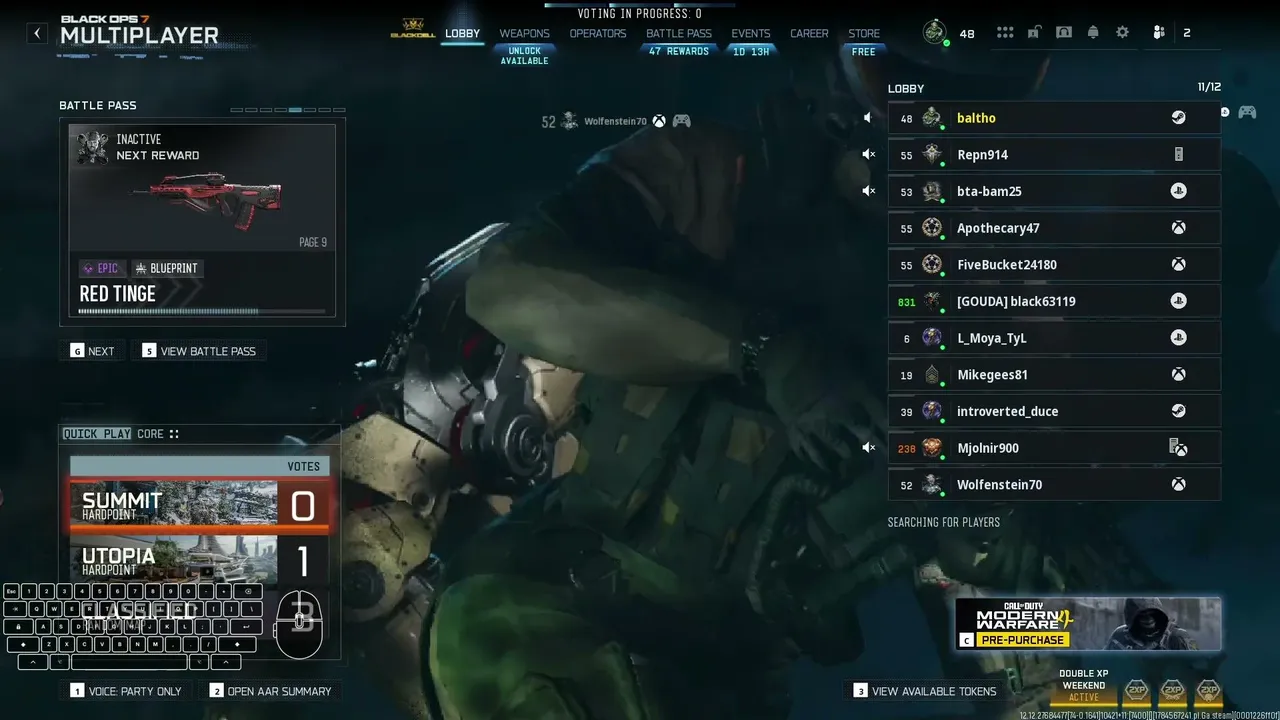Vote for Utopia Hardpoint map

pyautogui.click(x=200, y=560)
